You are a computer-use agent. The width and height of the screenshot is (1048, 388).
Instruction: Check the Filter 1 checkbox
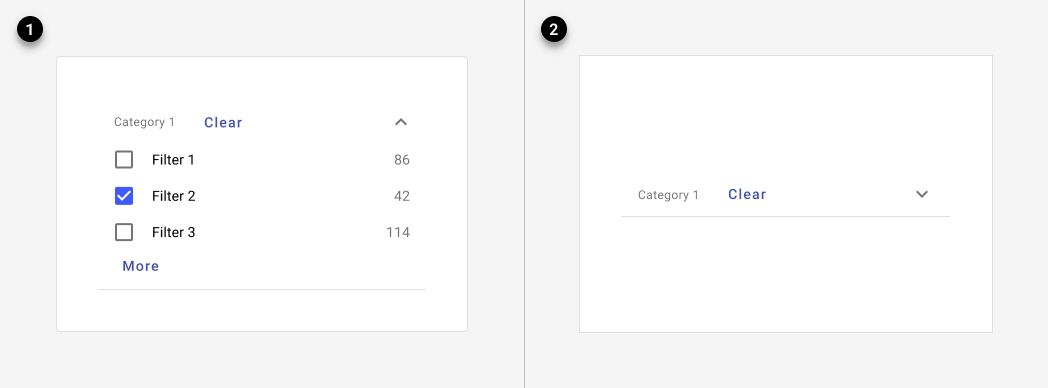124,160
